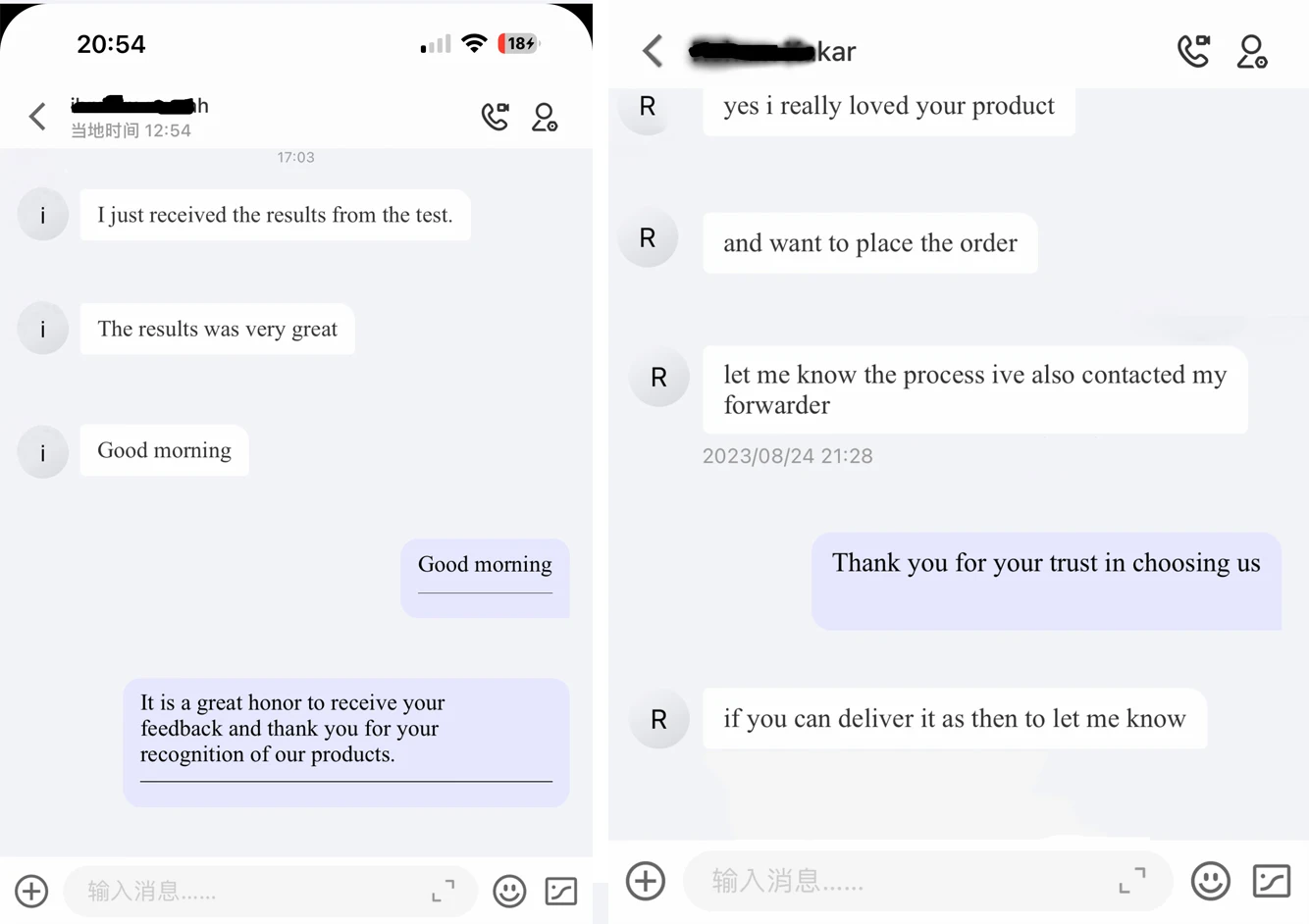1309x924 pixels.
Task: Open image picker in right chat
Action: click(1272, 881)
